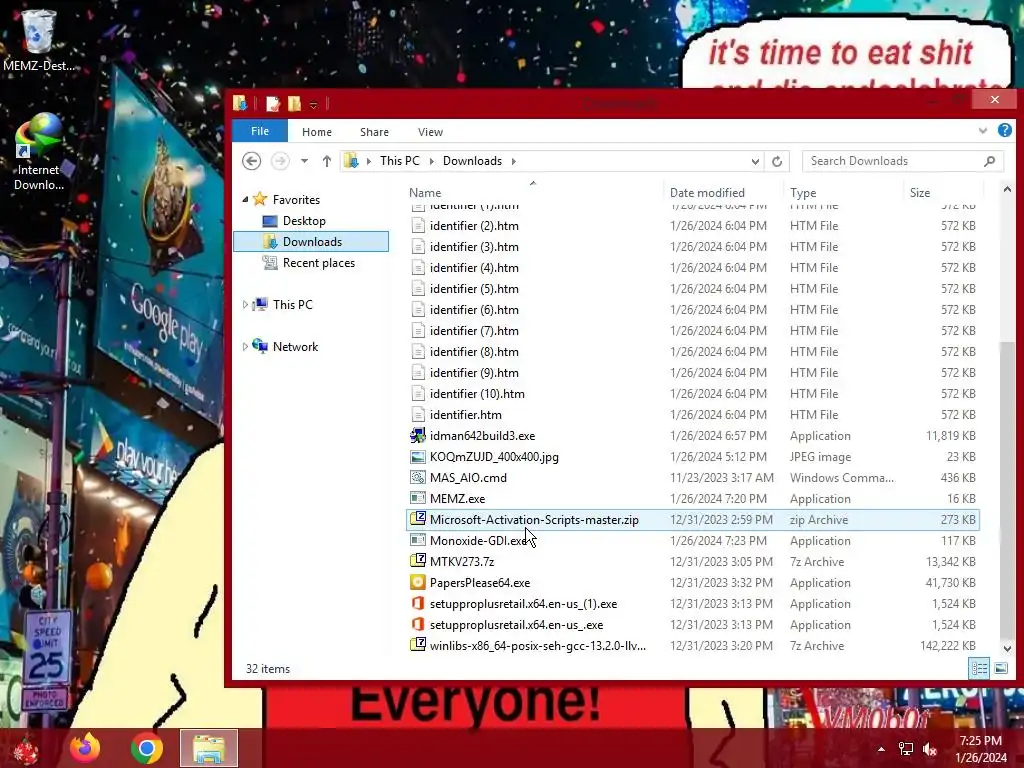Click the Properties quick access toolbar icon
The height and width of the screenshot is (768, 1024).
(273, 103)
